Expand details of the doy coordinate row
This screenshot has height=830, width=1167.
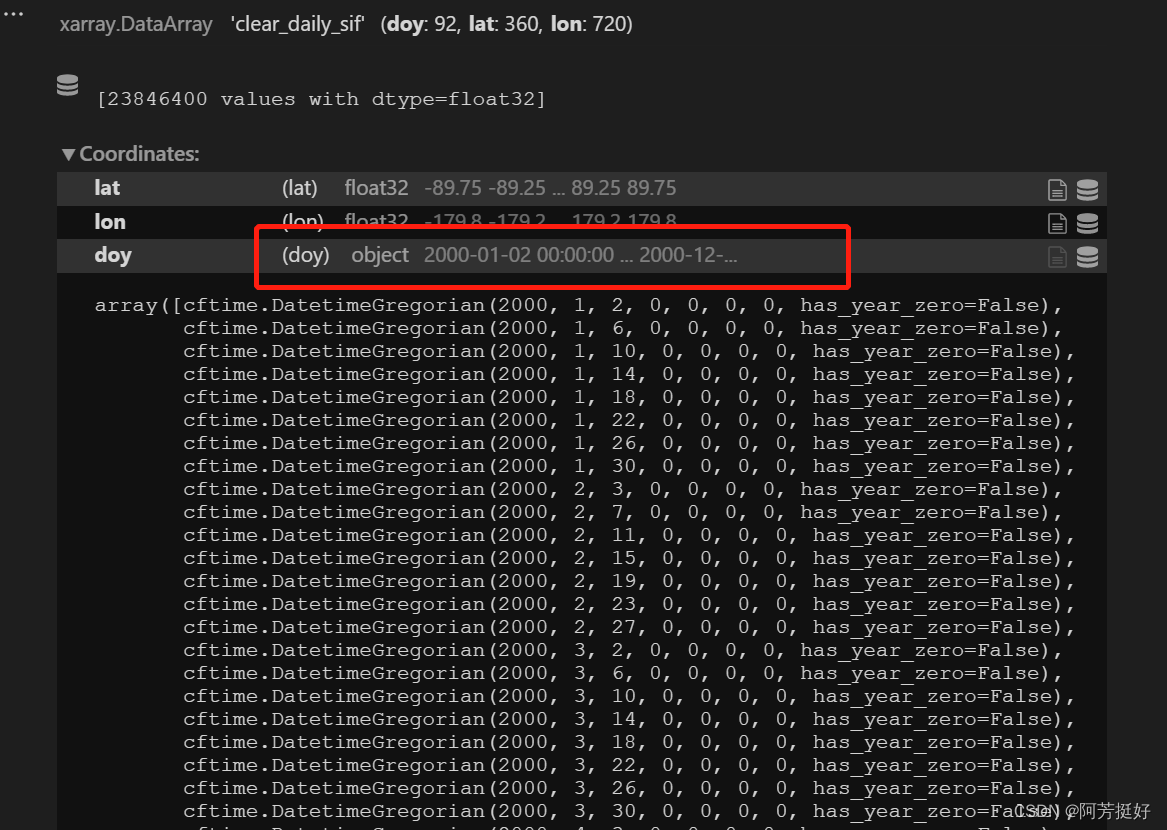pyautogui.click(x=113, y=256)
